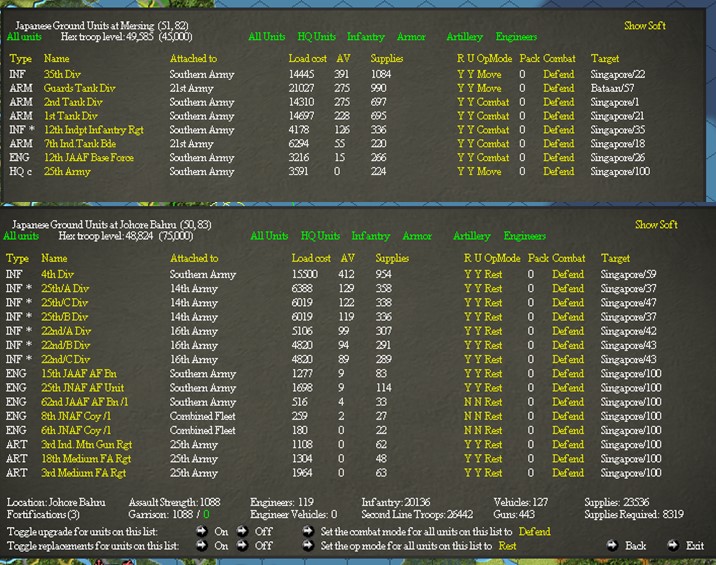Click arrow icon to toggle upgrade On
Viewport: 716px width, 565px height.
tap(201, 531)
